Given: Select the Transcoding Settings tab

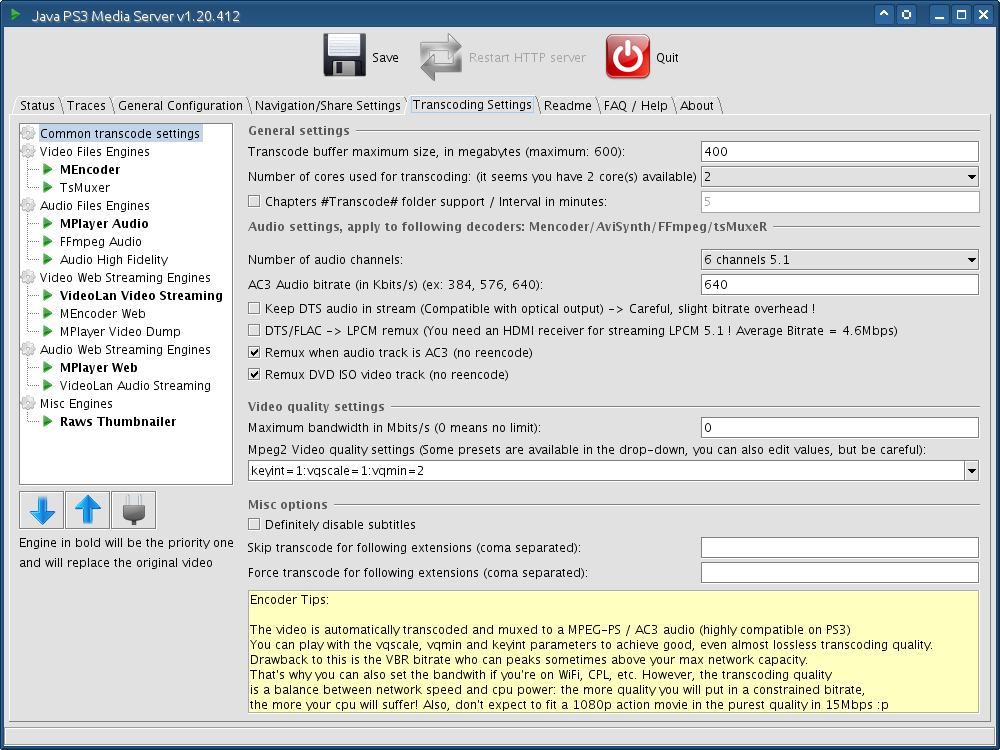Looking at the screenshot, I should [x=472, y=105].
